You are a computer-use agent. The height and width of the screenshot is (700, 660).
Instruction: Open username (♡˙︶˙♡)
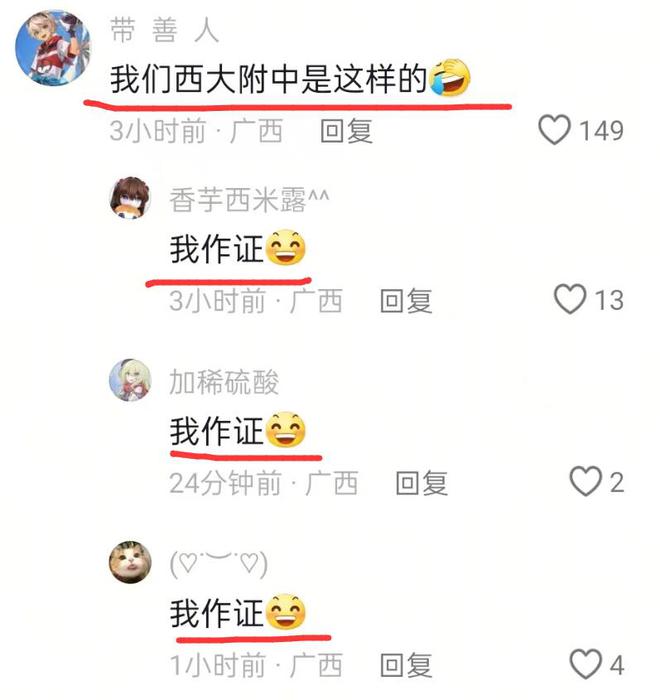click(219, 564)
